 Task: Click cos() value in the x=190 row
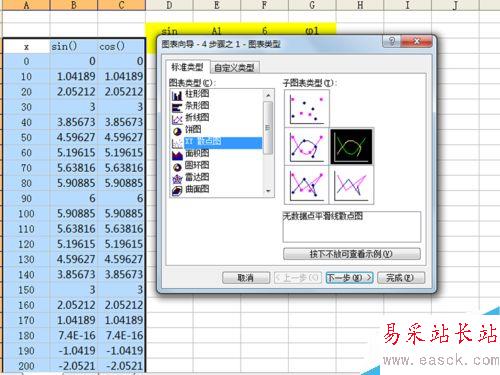(121, 351)
